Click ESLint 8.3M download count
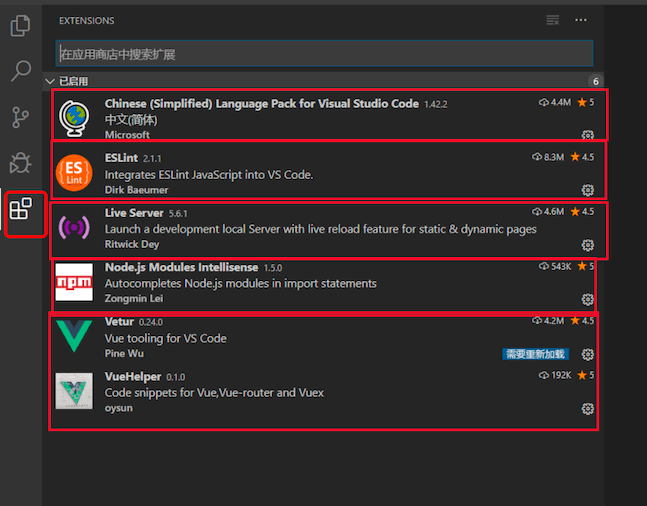This screenshot has width=647, height=506. click(548, 157)
